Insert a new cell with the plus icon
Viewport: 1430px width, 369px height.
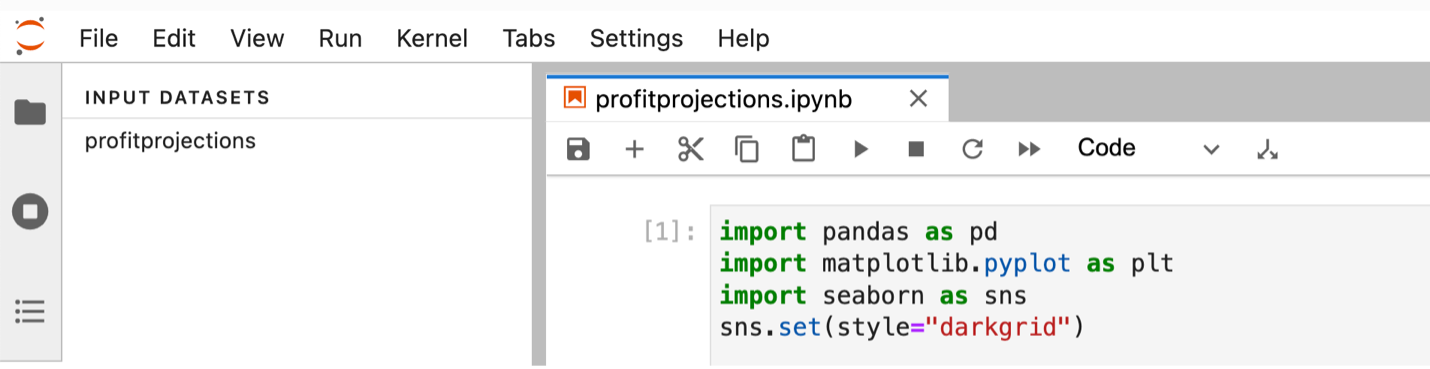(634, 149)
